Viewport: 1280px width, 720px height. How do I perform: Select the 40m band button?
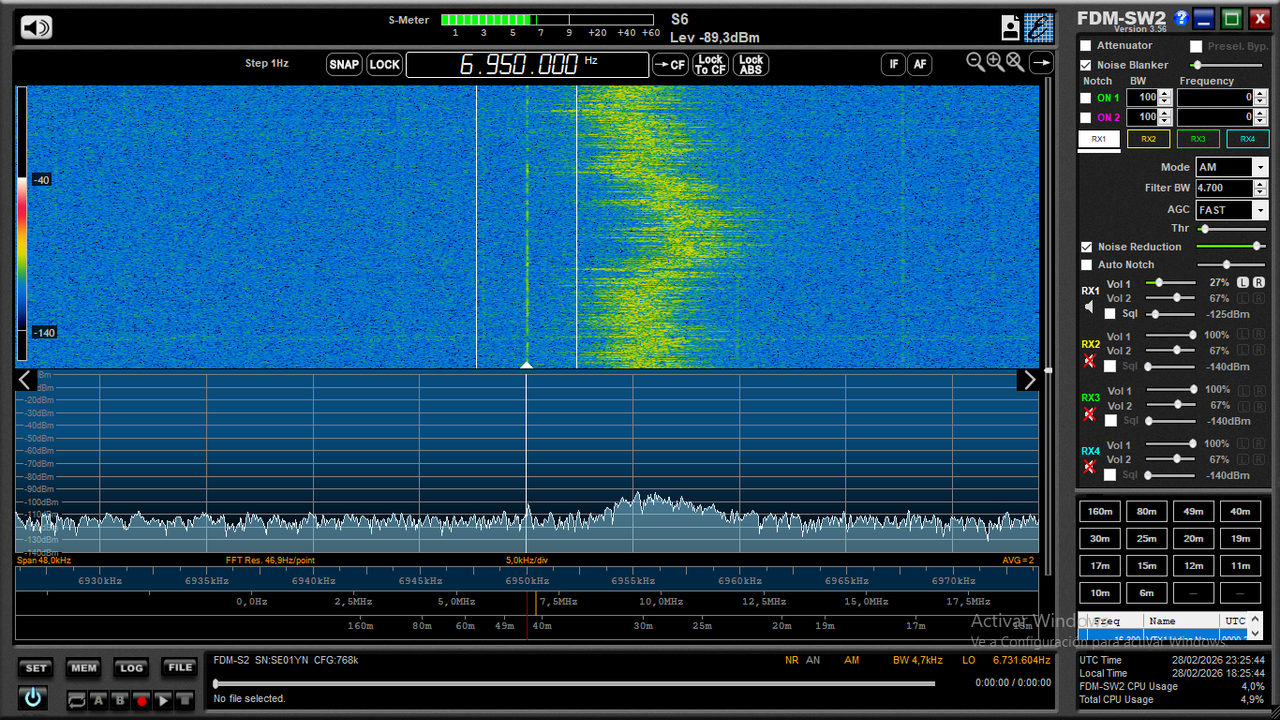click(x=1240, y=512)
